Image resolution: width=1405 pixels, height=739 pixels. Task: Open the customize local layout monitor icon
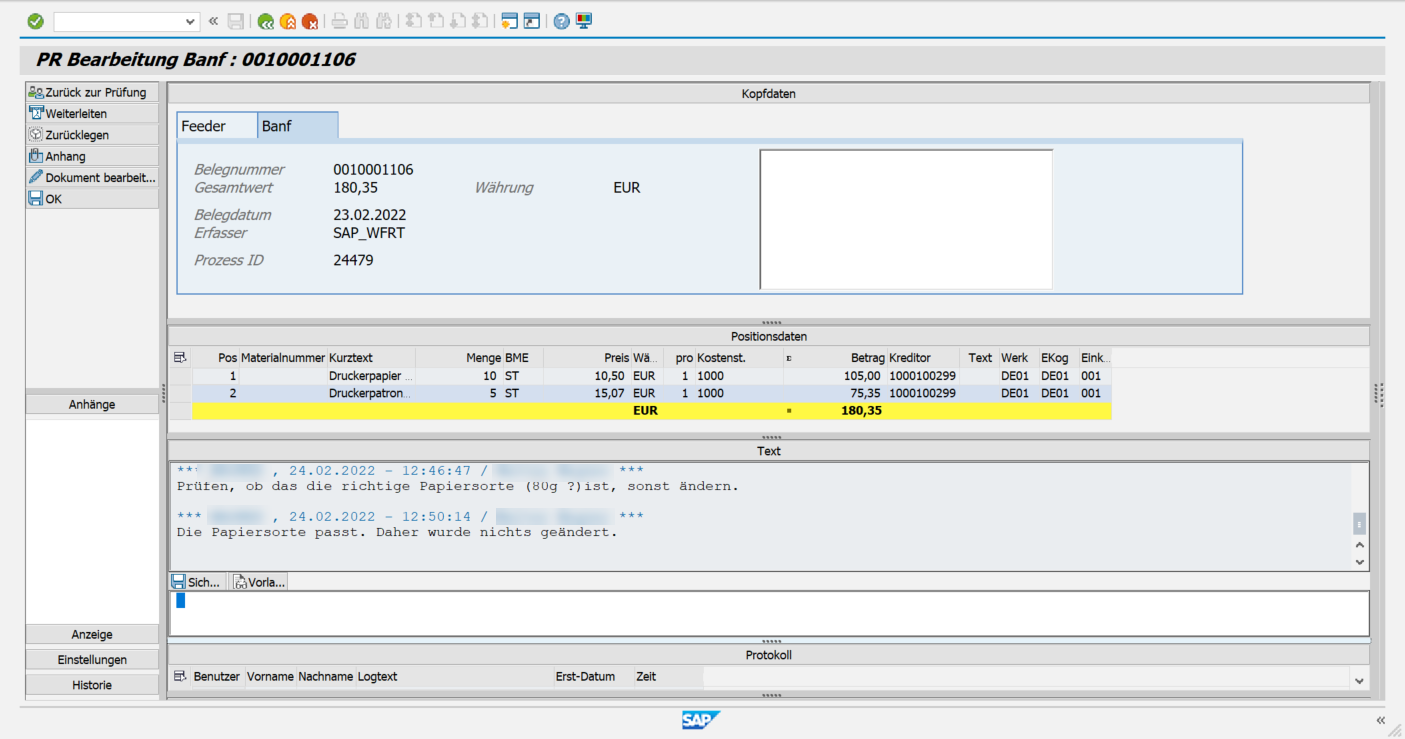585,20
